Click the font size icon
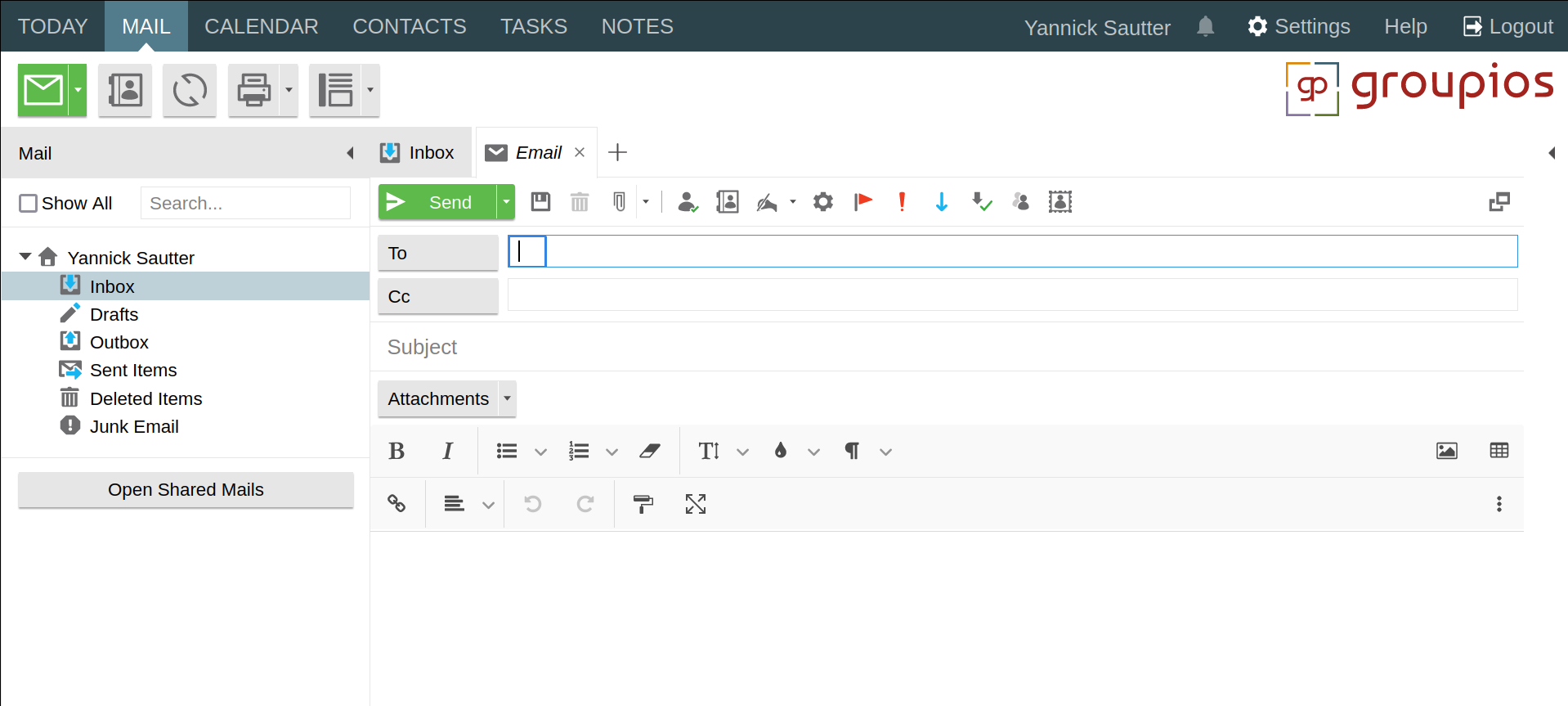This screenshot has height=706, width=1568. (x=709, y=451)
